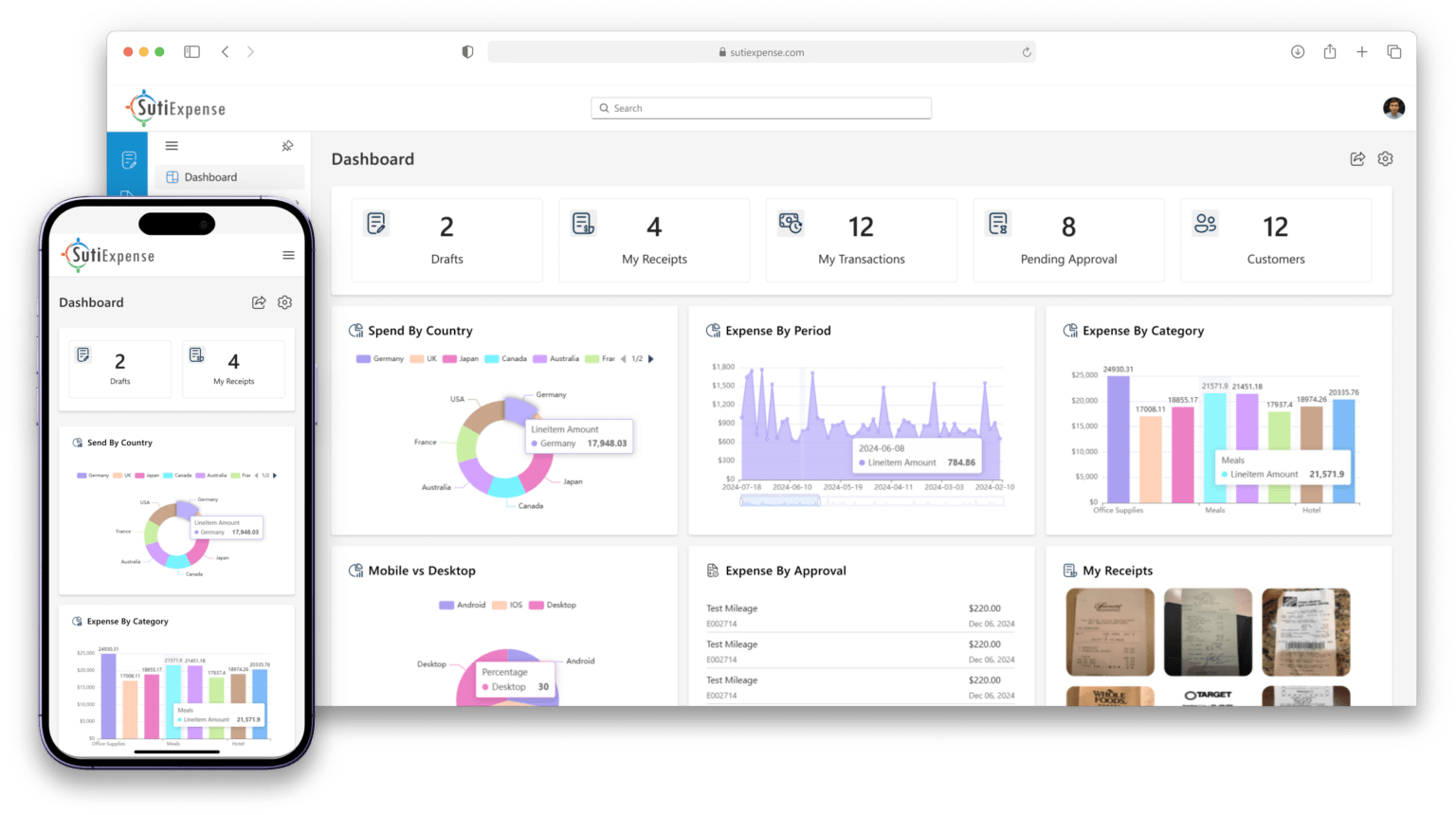This screenshot has height=815, width=1456.
Task: Open desktop dashboard settings gear
Action: [x=1385, y=159]
